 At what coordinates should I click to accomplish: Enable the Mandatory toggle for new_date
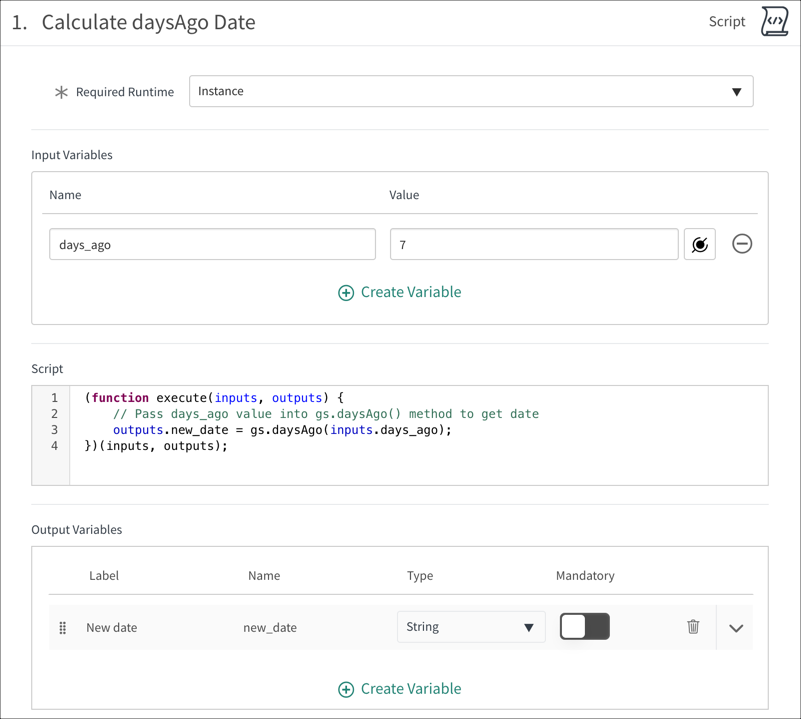pyautogui.click(x=585, y=627)
